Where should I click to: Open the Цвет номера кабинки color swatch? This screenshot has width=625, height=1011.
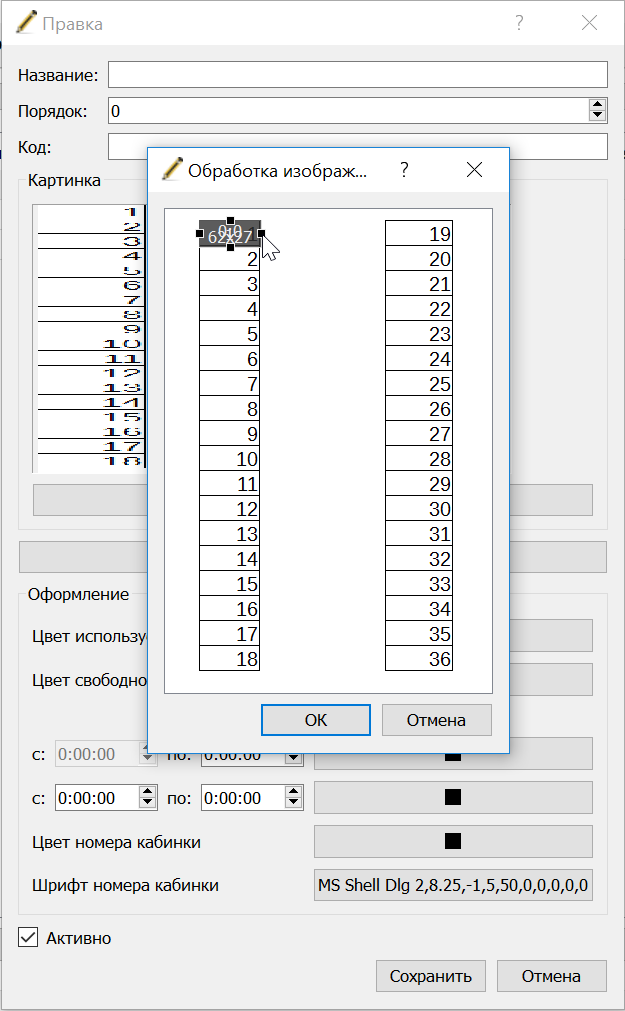click(453, 841)
